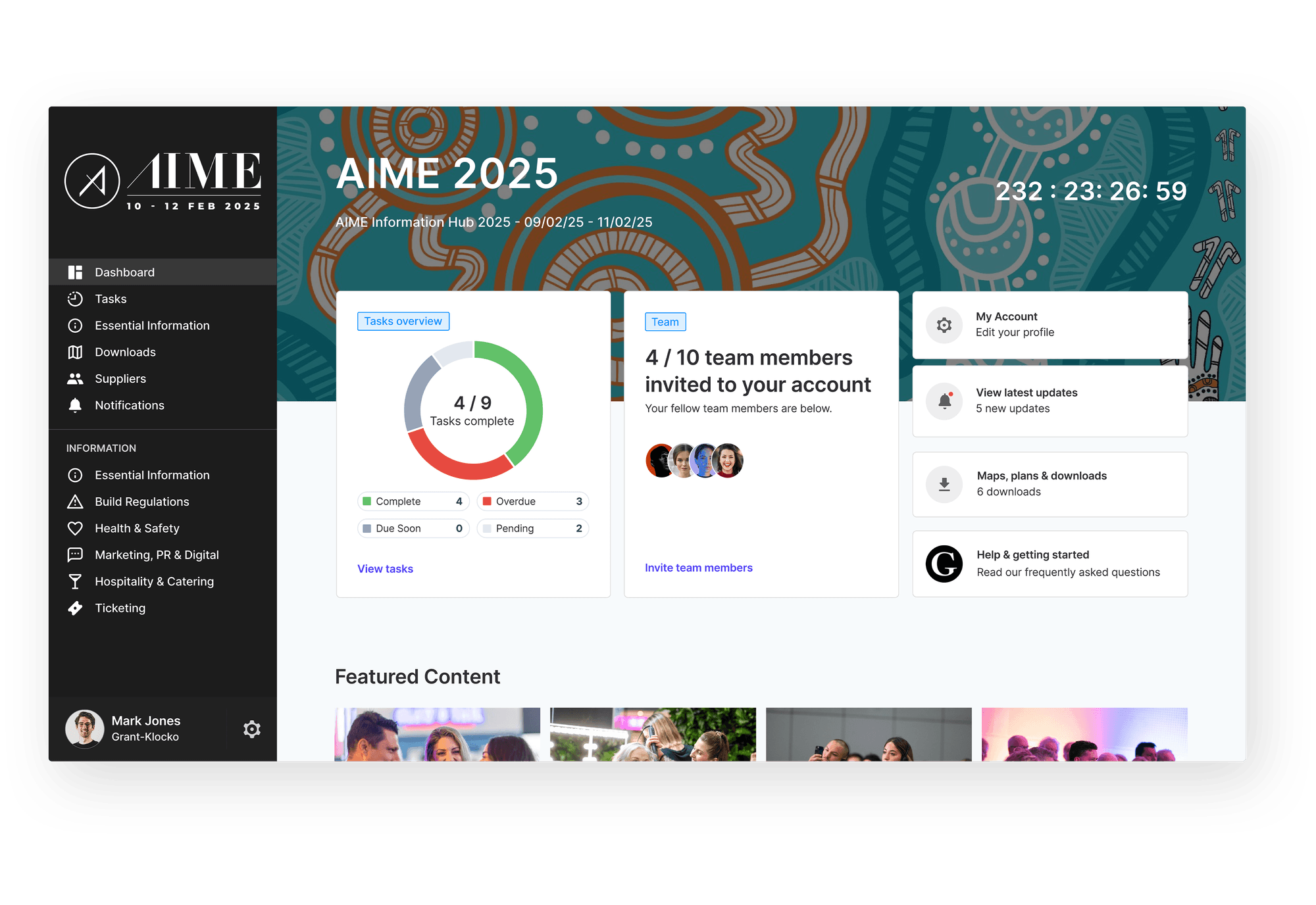Click the Notifications bell icon in sidebar

(x=75, y=406)
